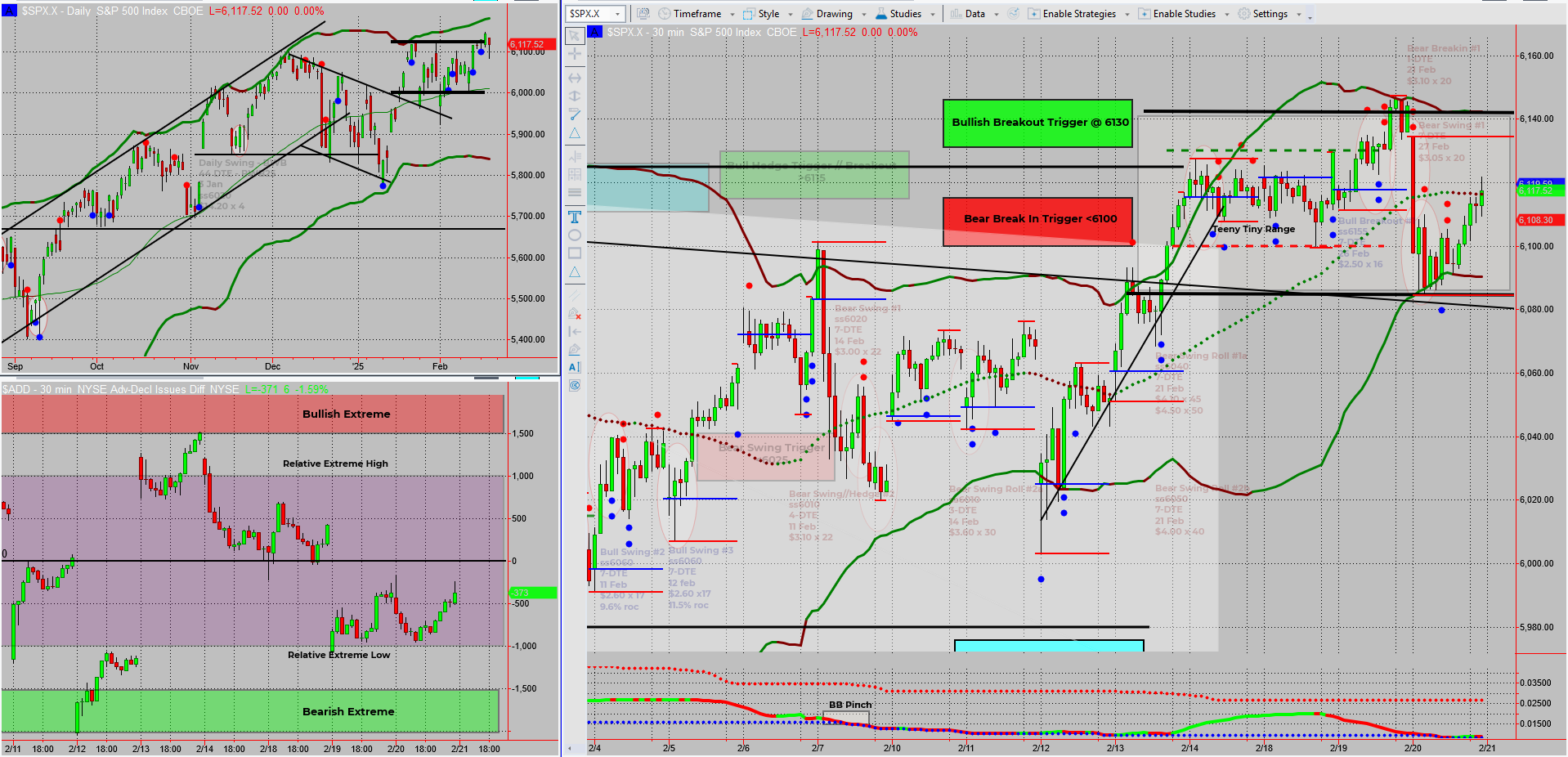1568x757 pixels.
Task: Select the ellipse drawing tool
Action: pos(575,235)
